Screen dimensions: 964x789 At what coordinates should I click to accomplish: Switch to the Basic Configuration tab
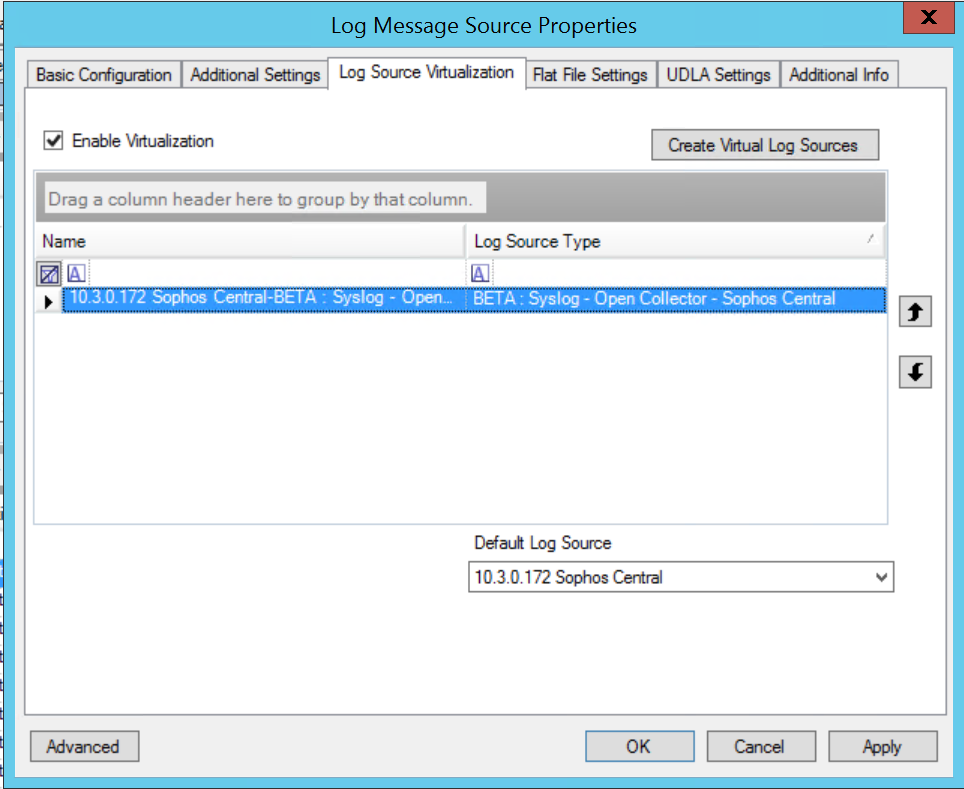pyautogui.click(x=104, y=75)
